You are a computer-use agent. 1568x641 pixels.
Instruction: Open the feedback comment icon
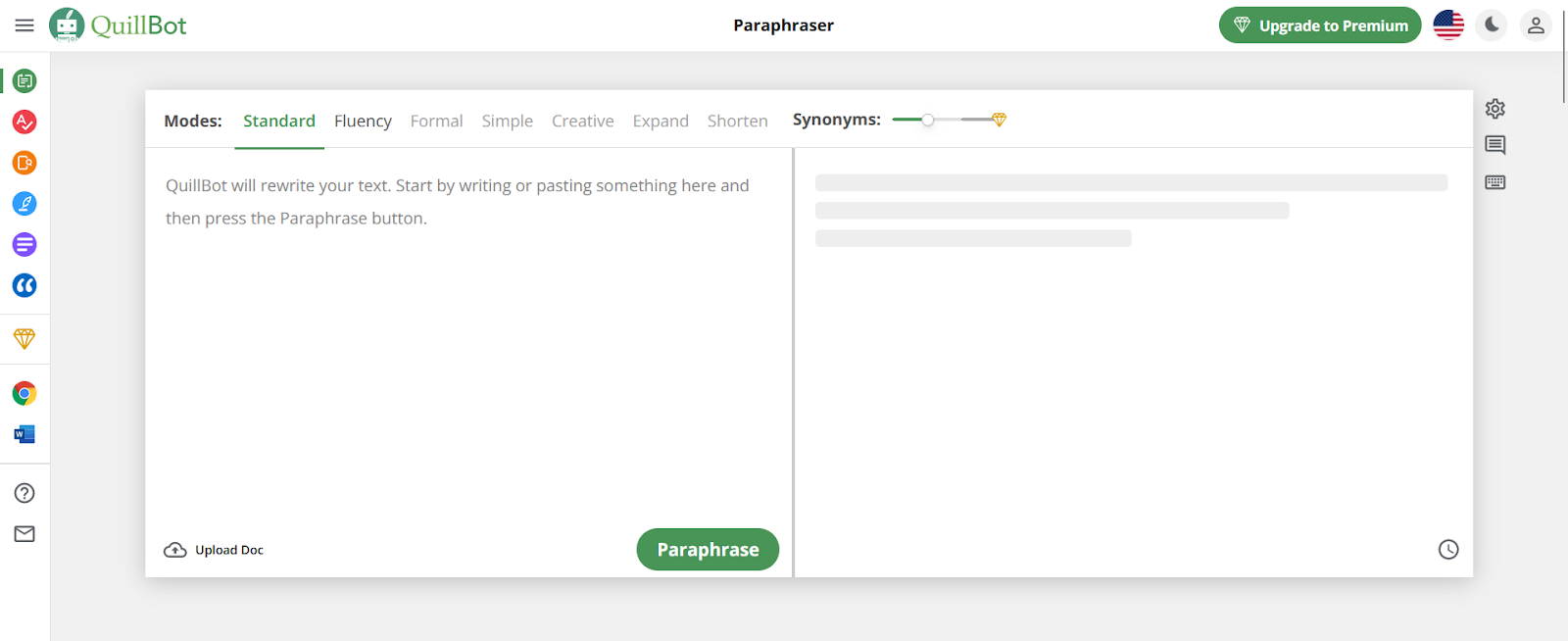coord(1494,145)
